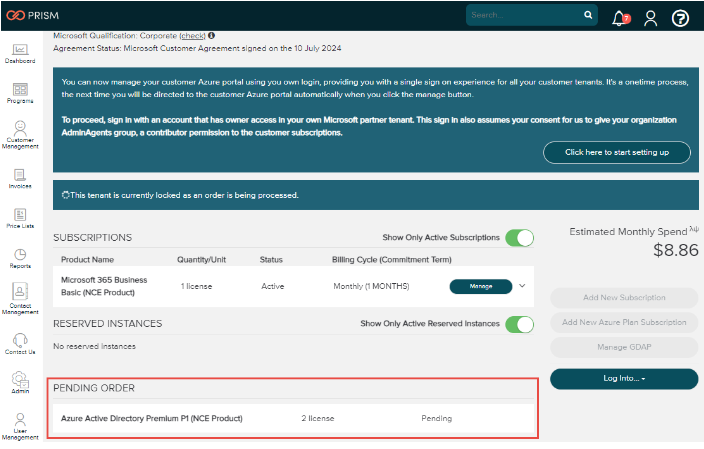The width and height of the screenshot is (704, 449).
Task: Open Dashboard from the sidebar
Action: [x=19, y=53]
